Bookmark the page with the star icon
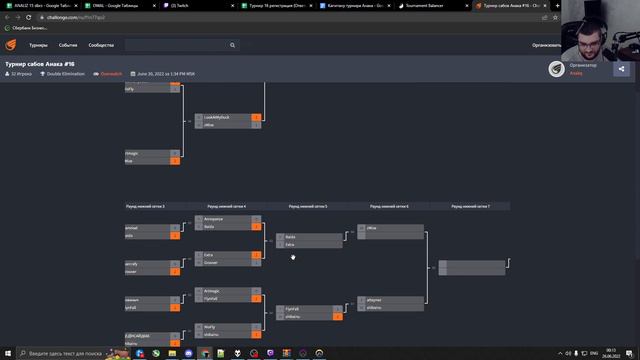Viewport: 640px width, 360px height. pyautogui.click(x=555, y=18)
